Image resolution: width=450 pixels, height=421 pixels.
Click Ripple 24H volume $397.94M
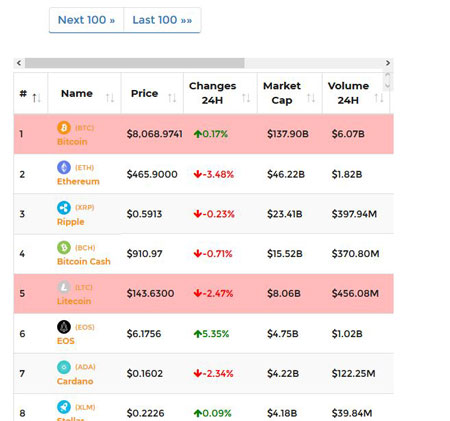[x=354, y=214]
